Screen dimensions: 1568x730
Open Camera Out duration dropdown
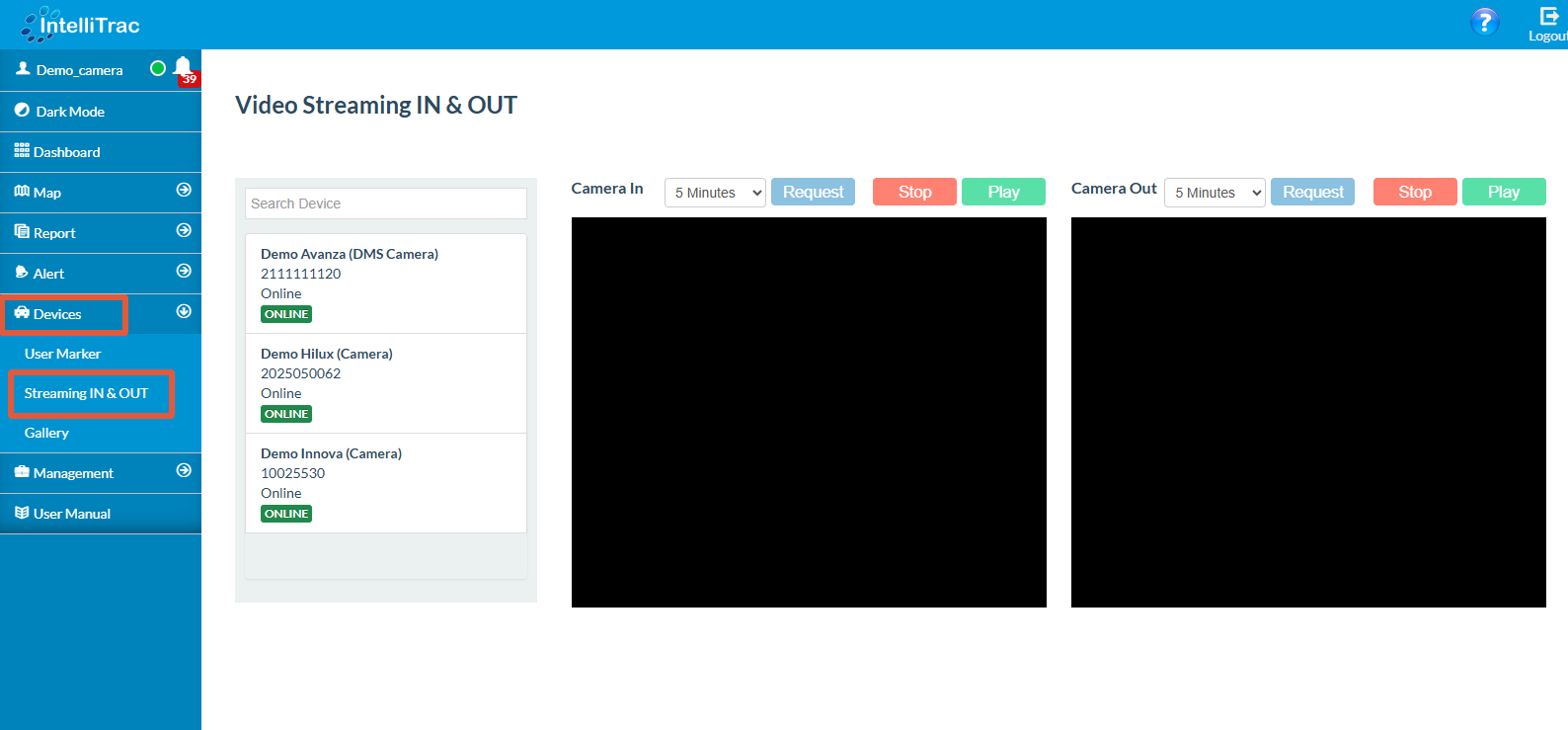coord(1215,193)
